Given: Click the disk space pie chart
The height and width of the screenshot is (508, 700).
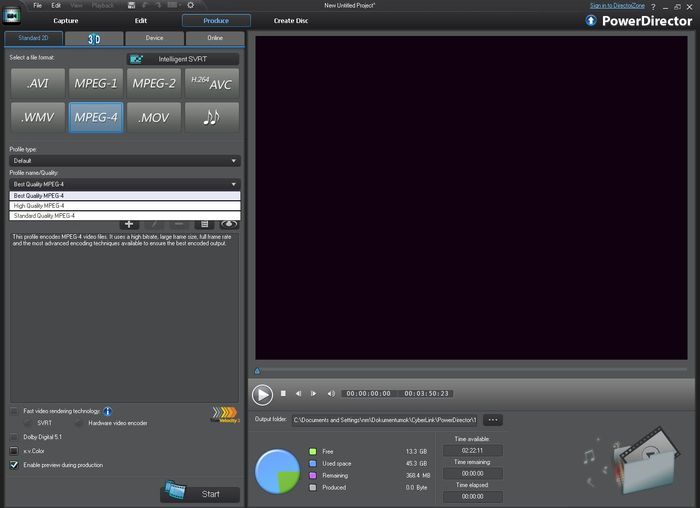Looking at the screenshot, I should coord(277,471).
